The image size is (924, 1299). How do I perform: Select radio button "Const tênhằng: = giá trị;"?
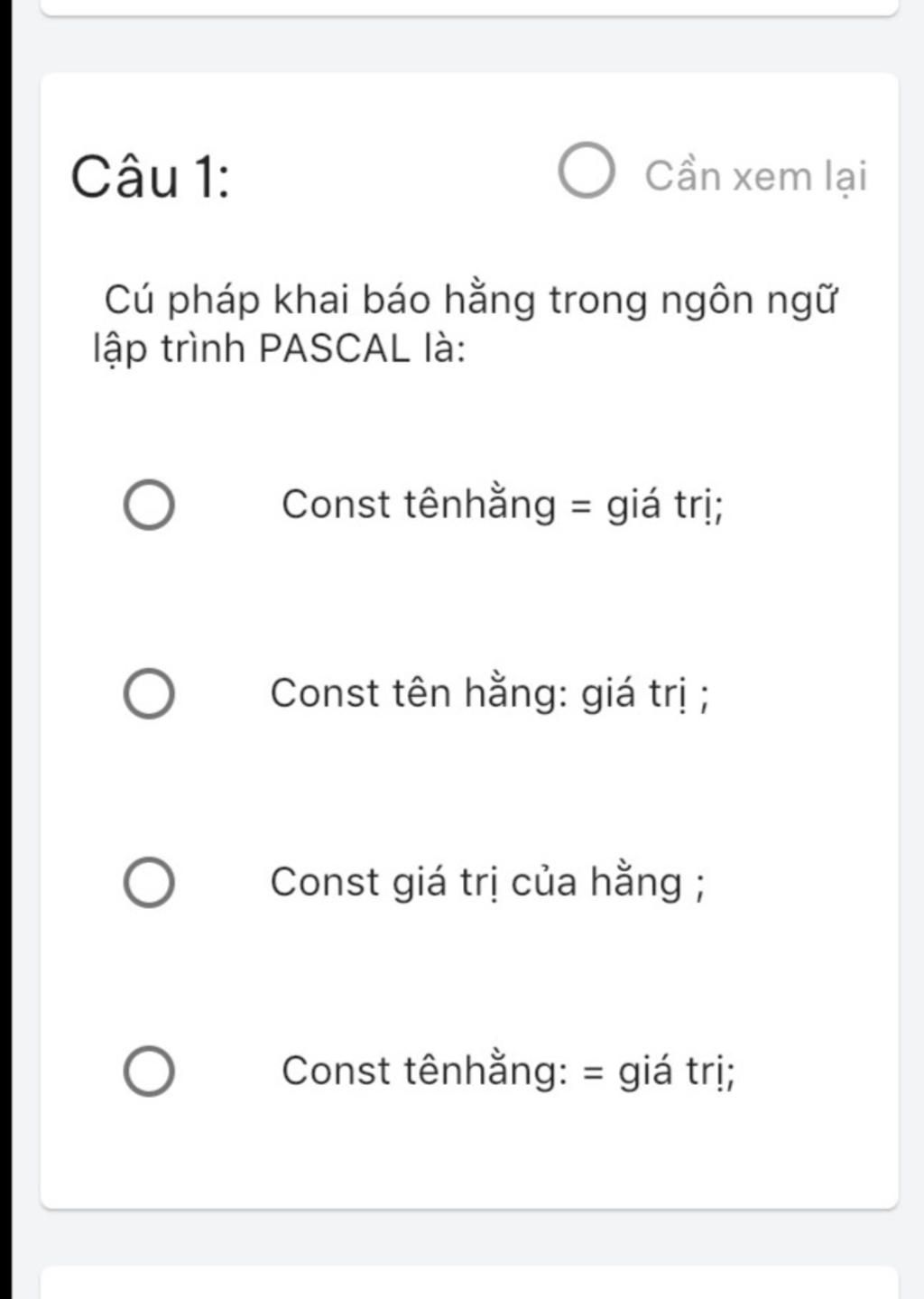coord(149,1072)
